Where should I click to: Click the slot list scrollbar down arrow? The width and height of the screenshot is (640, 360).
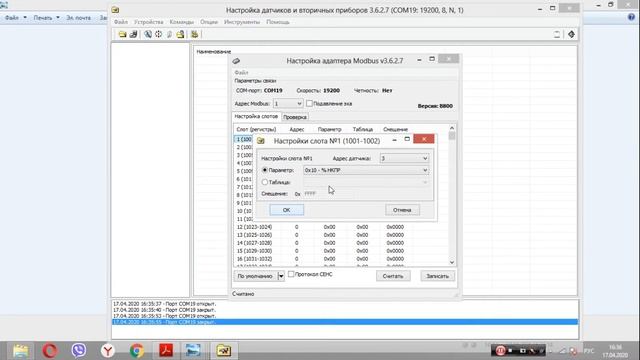tap(452, 262)
